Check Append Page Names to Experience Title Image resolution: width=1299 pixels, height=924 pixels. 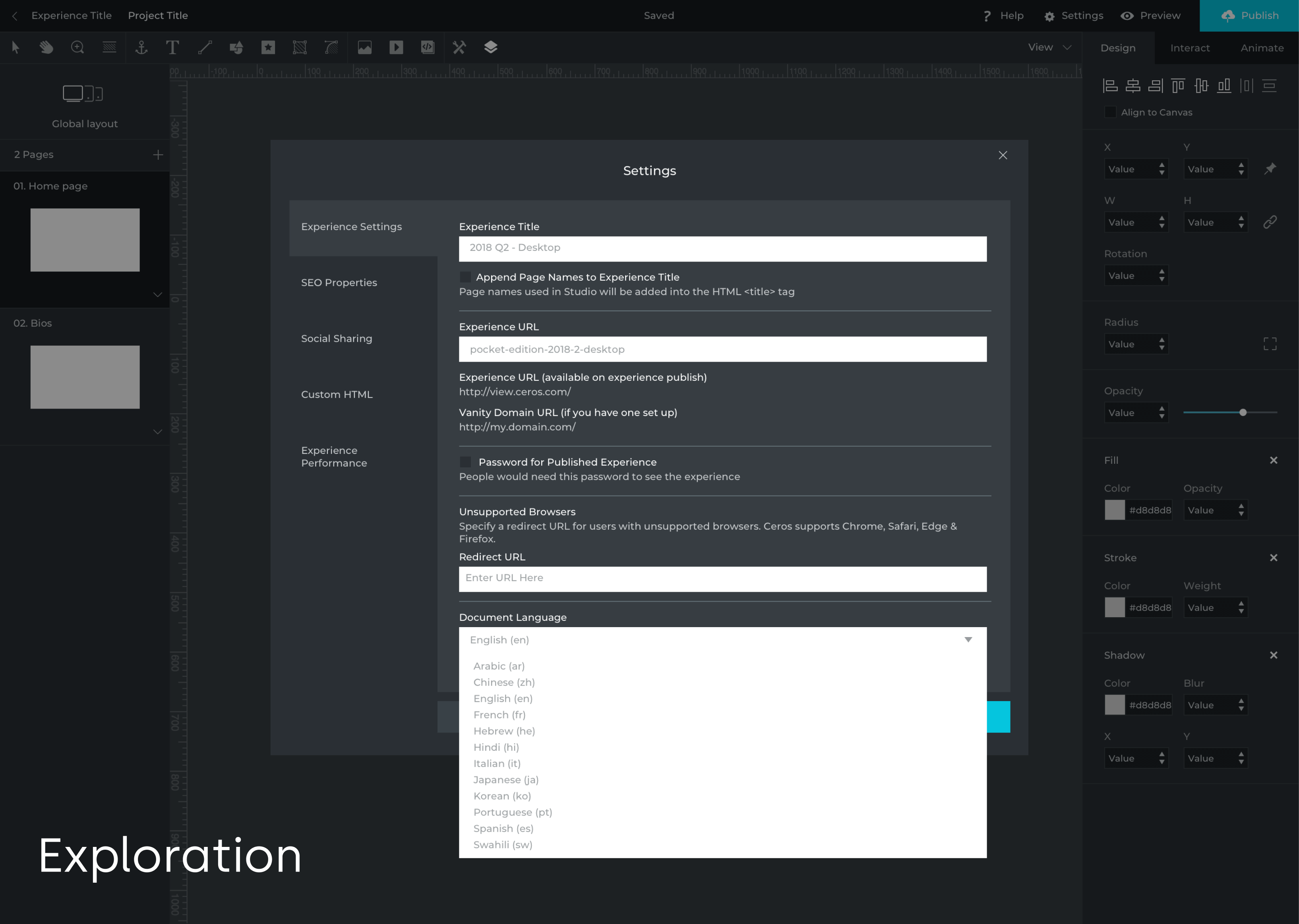tap(465, 277)
